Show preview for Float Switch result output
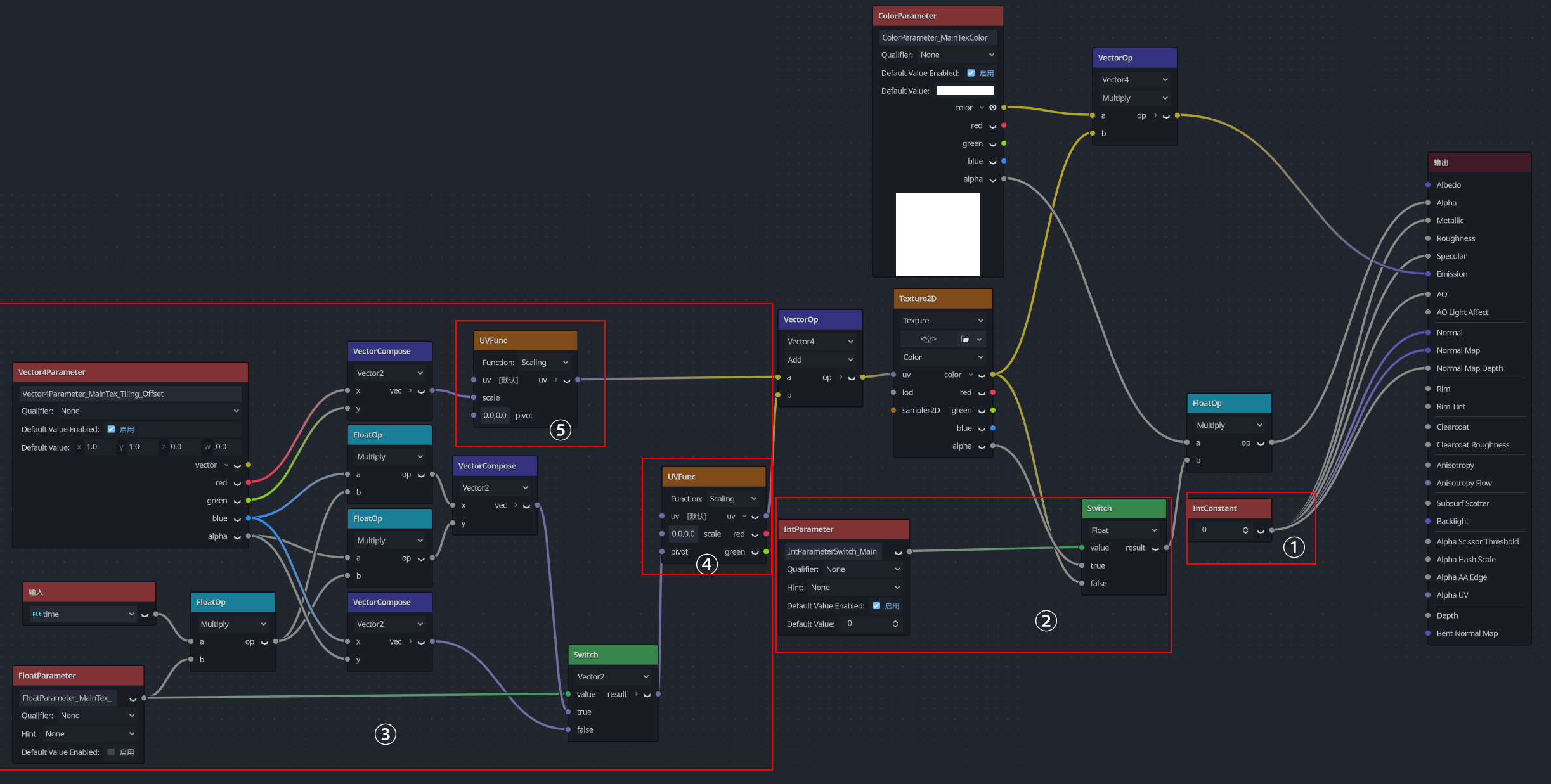The width and height of the screenshot is (1551, 784). pyautogui.click(x=1155, y=548)
